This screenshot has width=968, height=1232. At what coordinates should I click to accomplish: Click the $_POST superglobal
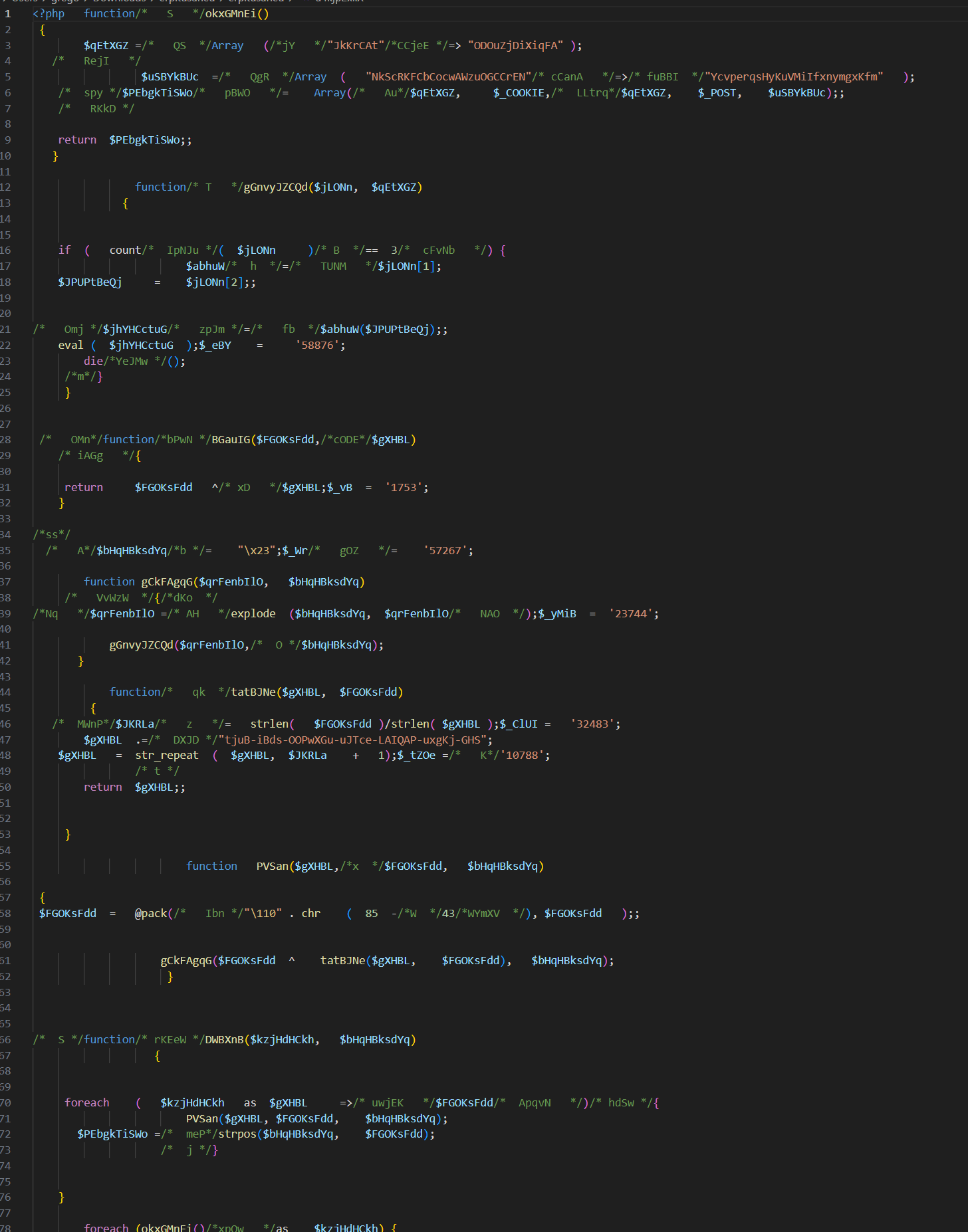(x=717, y=92)
